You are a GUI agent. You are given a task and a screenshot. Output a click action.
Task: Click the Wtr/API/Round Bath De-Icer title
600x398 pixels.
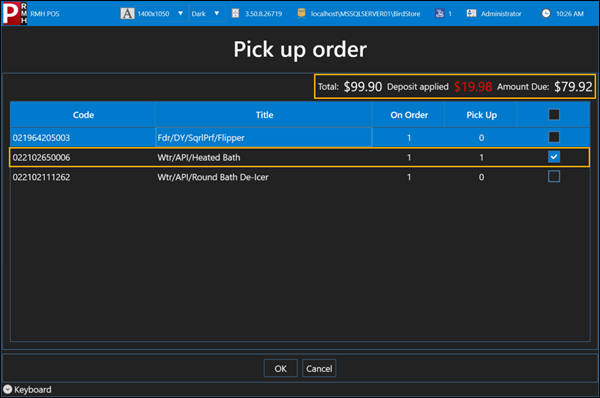tap(213, 177)
